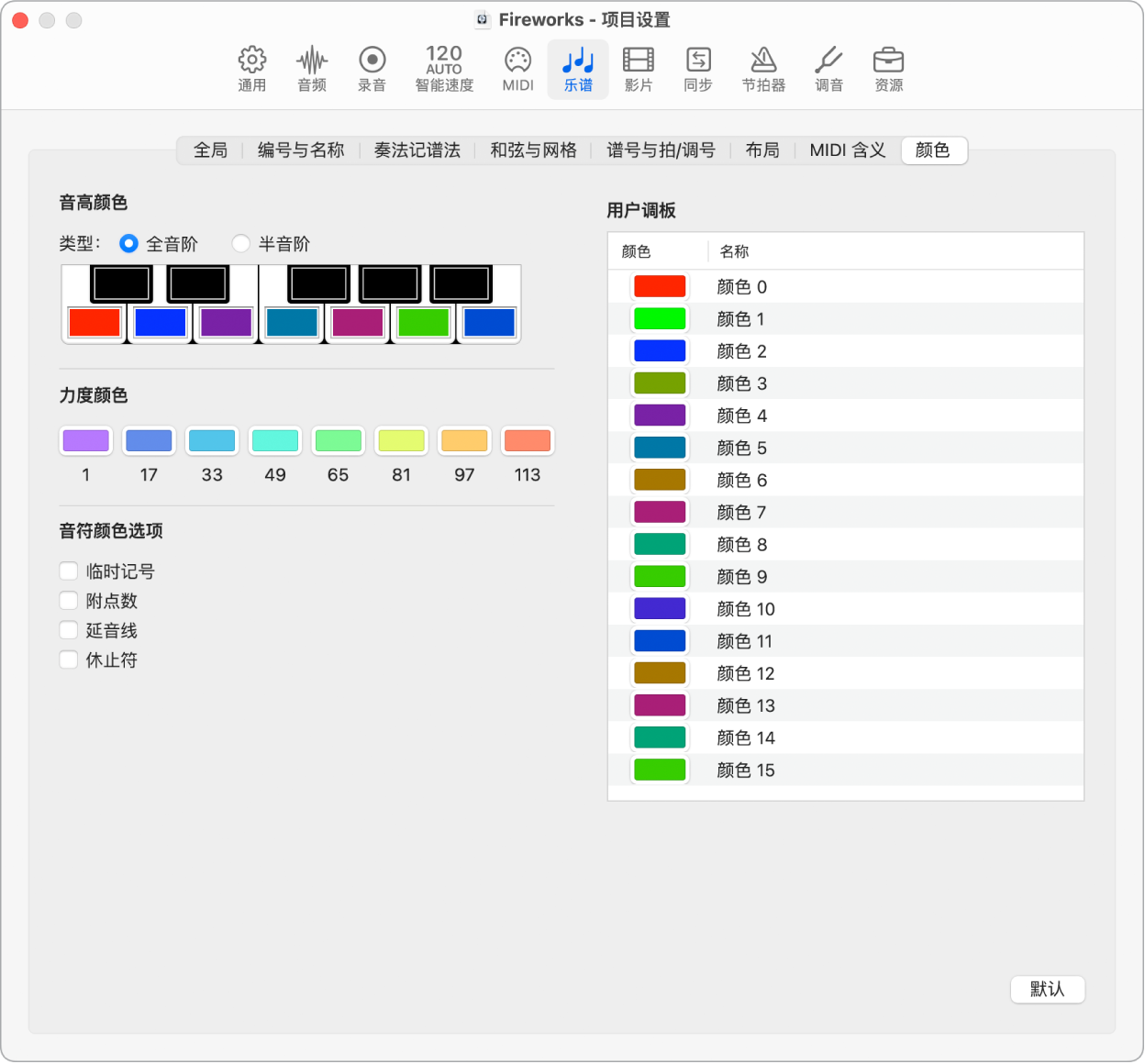This screenshot has height=1064, width=1145.
Task: Click the olive swatch of 颜色 3
Action: [x=660, y=382]
